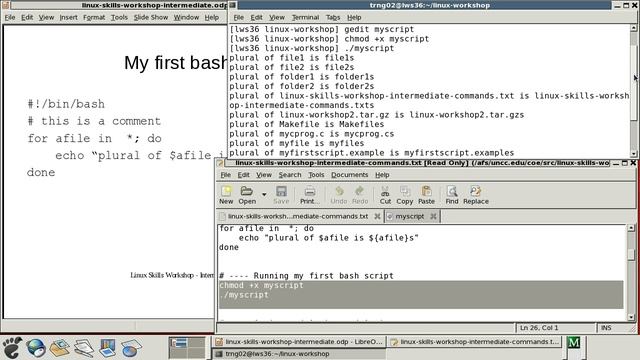The height and width of the screenshot is (360, 640).
Task: Launch the mail envelope icon in panel
Action: (60, 348)
